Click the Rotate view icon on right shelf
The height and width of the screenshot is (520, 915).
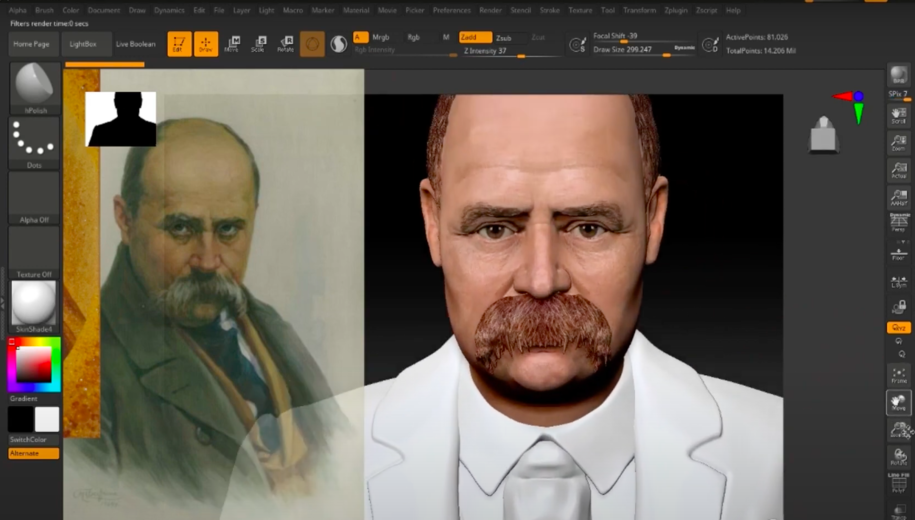(x=899, y=458)
